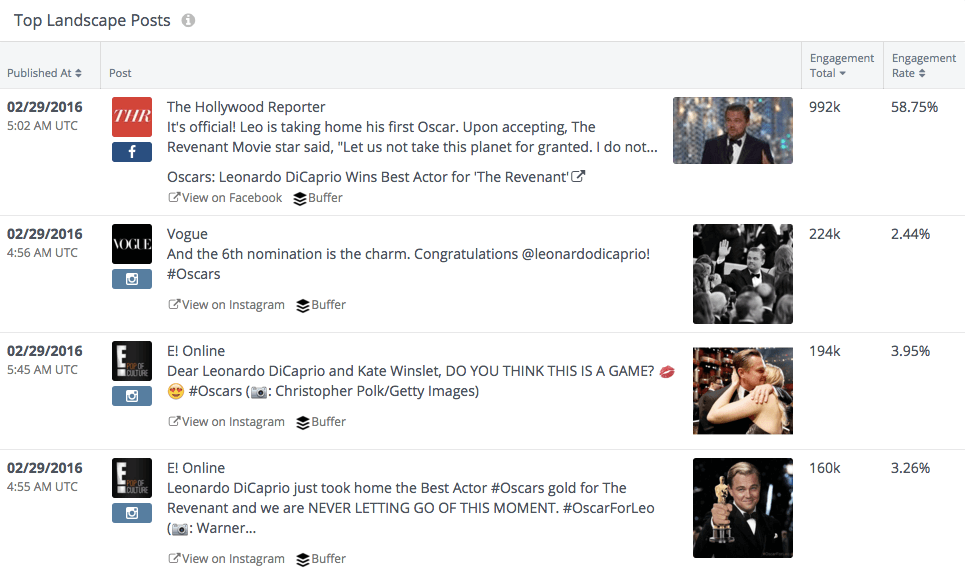The width and height of the screenshot is (965, 572).
Task: Click E! Online name on 5:45 AM post
Action: point(196,351)
